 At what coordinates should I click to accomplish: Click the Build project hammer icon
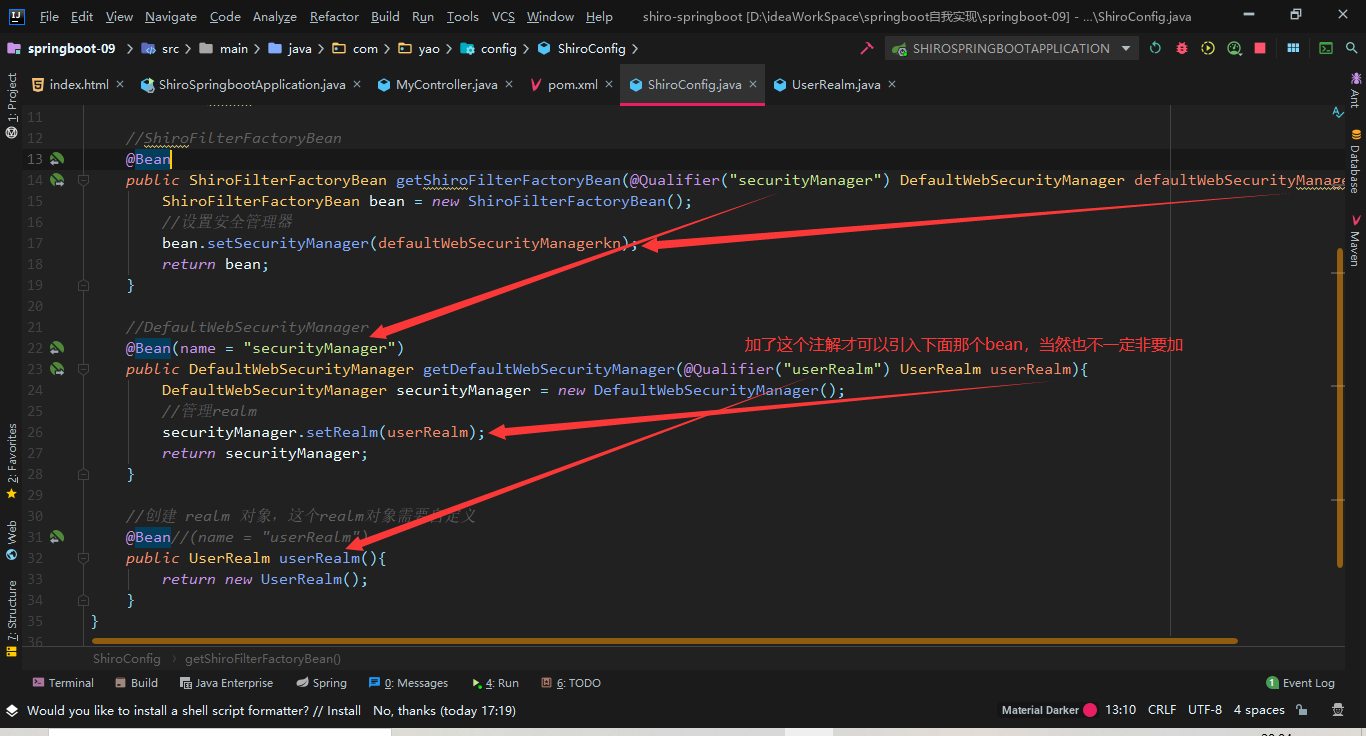(x=866, y=48)
